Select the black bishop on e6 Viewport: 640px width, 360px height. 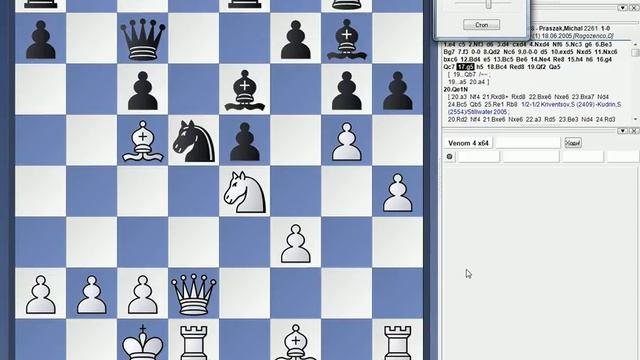[x=244, y=90]
